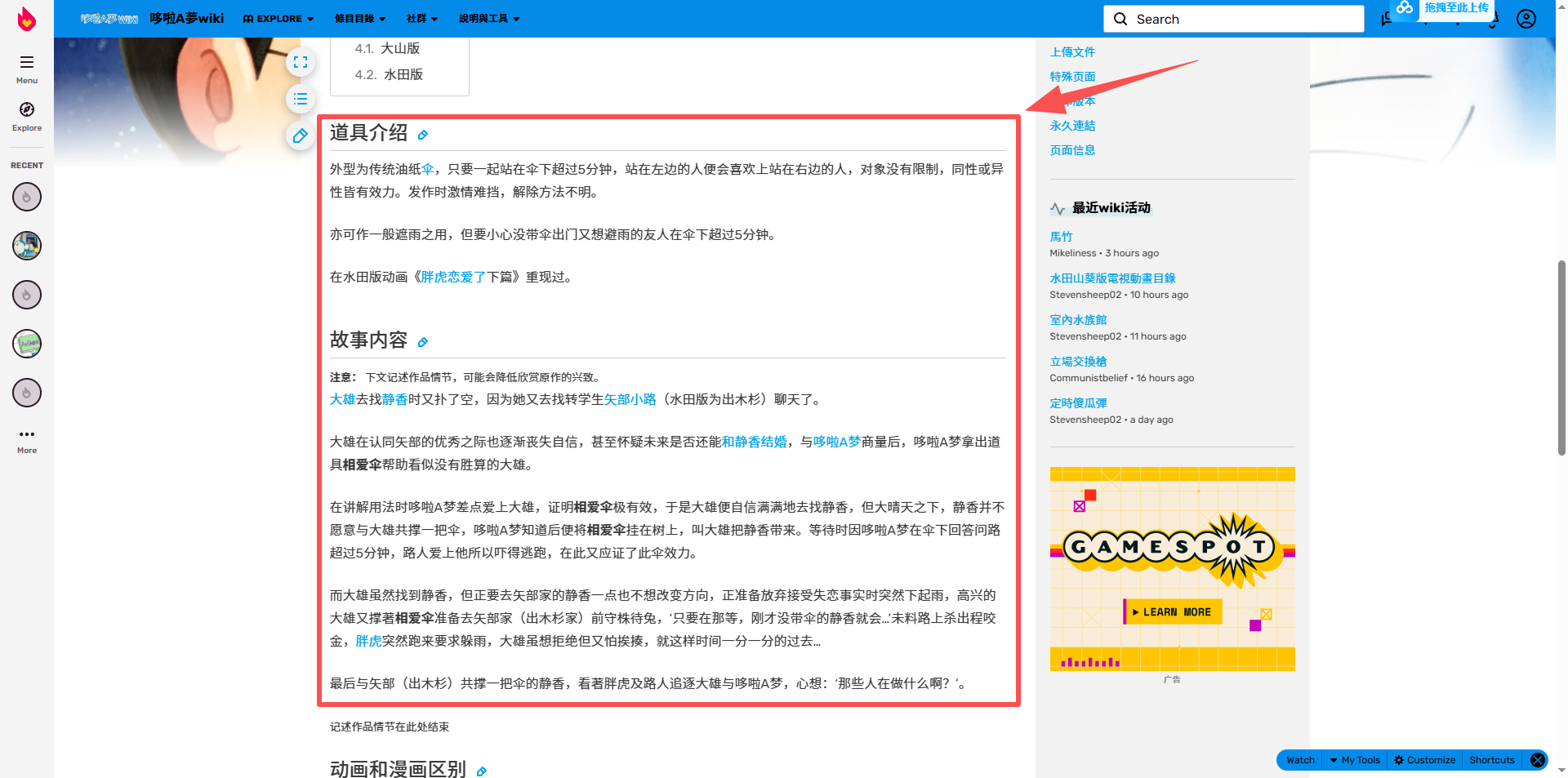The height and width of the screenshot is (778, 1568).
Task: Toggle Watch for this page
Action: (x=1298, y=760)
